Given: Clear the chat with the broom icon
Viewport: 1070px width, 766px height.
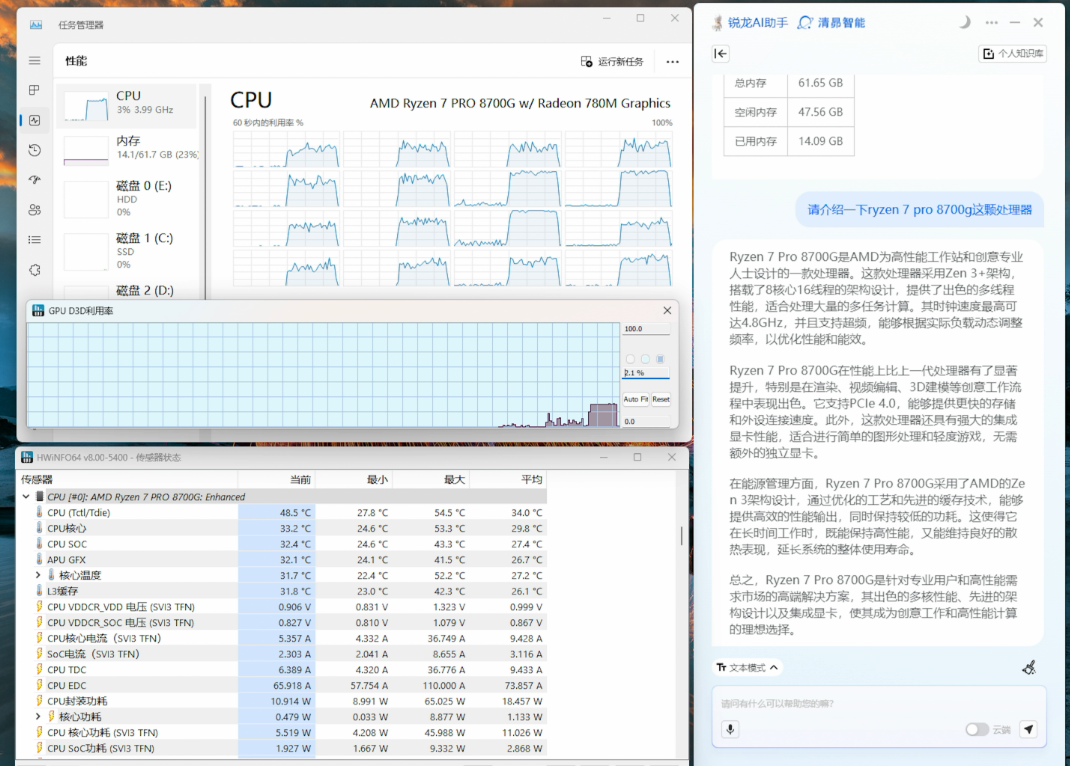Looking at the screenshot, I should coord(1029,667).
